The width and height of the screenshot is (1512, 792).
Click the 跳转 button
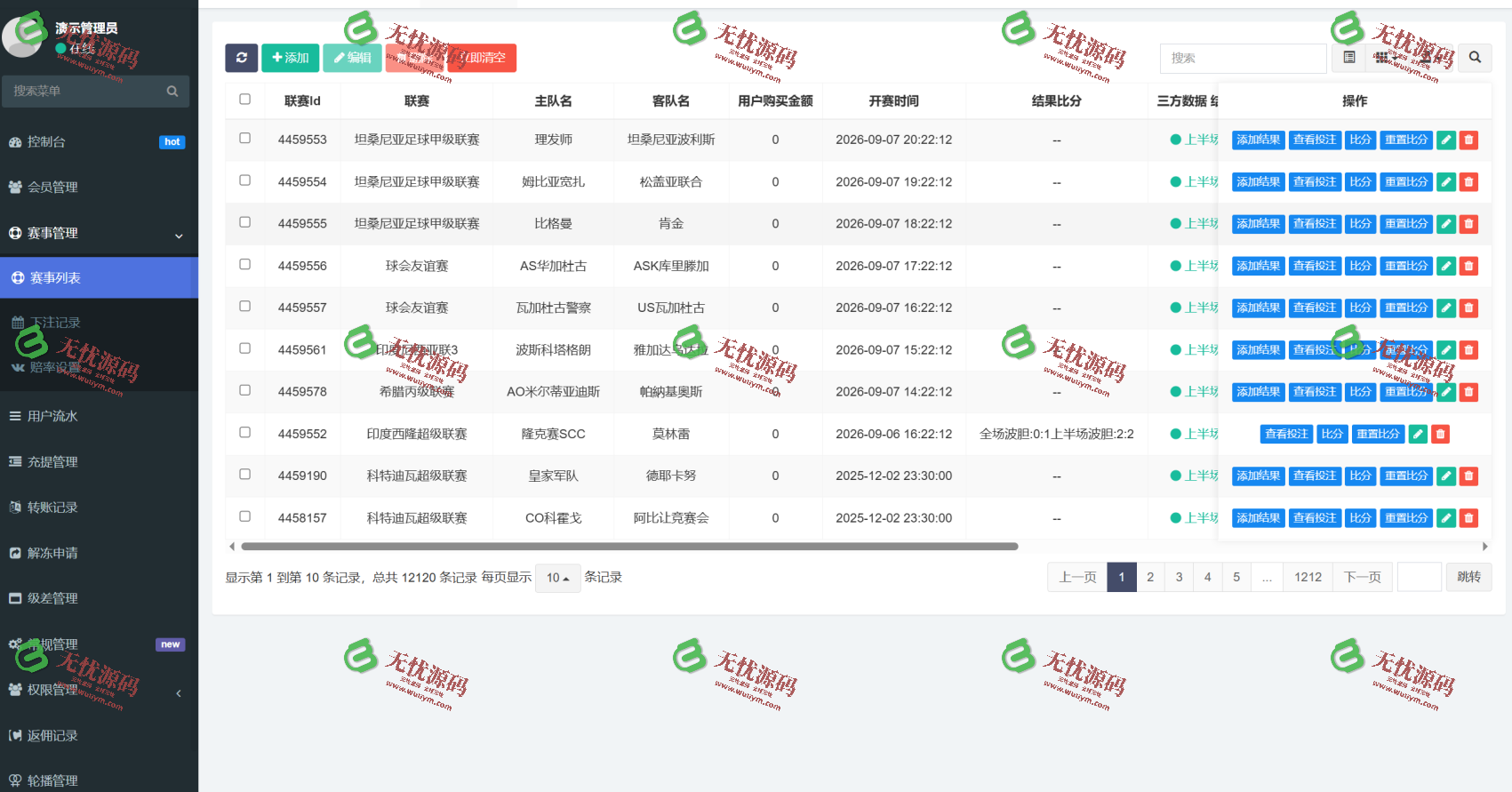pyautogui.click(x=1469, y=578)
